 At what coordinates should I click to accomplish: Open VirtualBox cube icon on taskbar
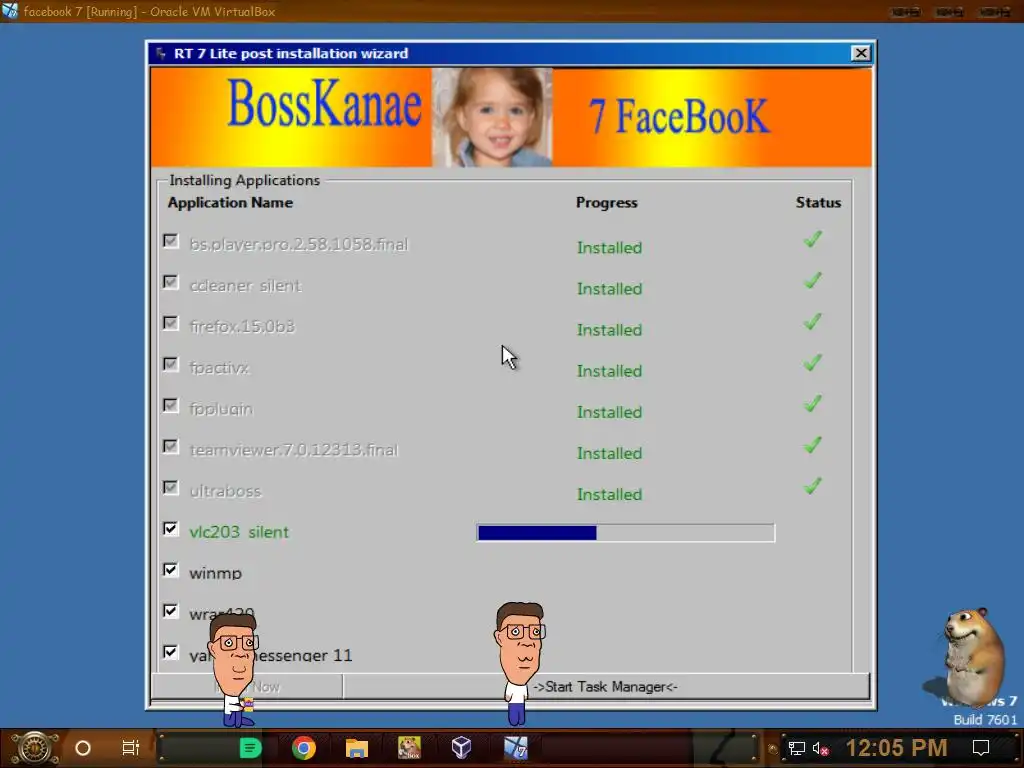[462, 748]
